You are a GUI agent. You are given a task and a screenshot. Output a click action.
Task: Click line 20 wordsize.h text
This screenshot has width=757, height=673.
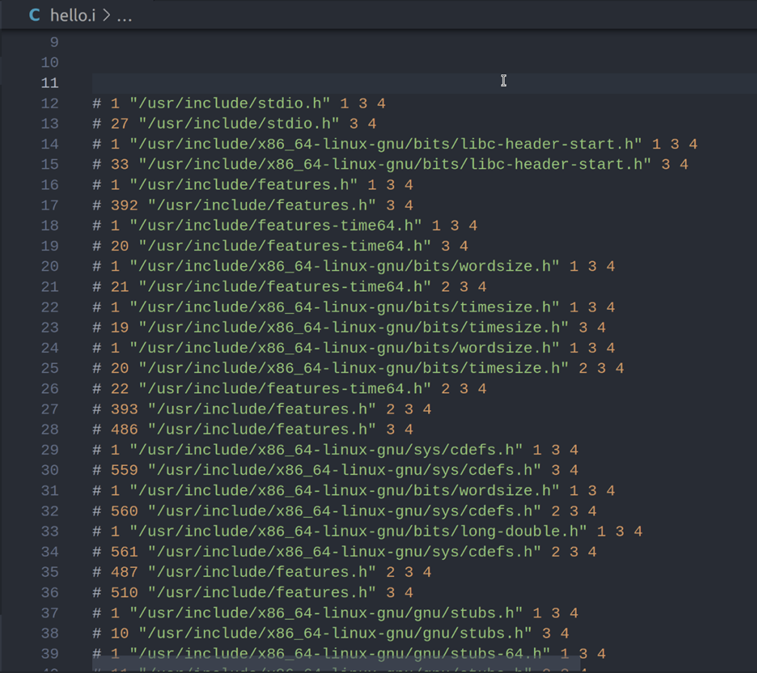tap(354, 266)
